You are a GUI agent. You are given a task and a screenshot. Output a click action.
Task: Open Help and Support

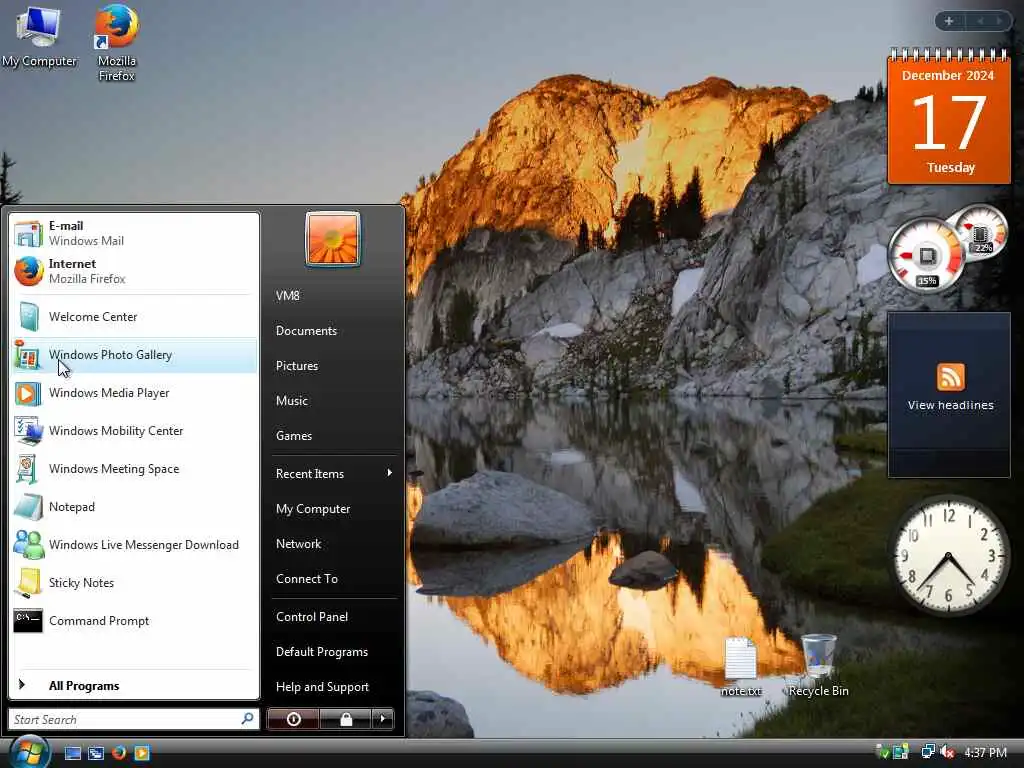322,687
